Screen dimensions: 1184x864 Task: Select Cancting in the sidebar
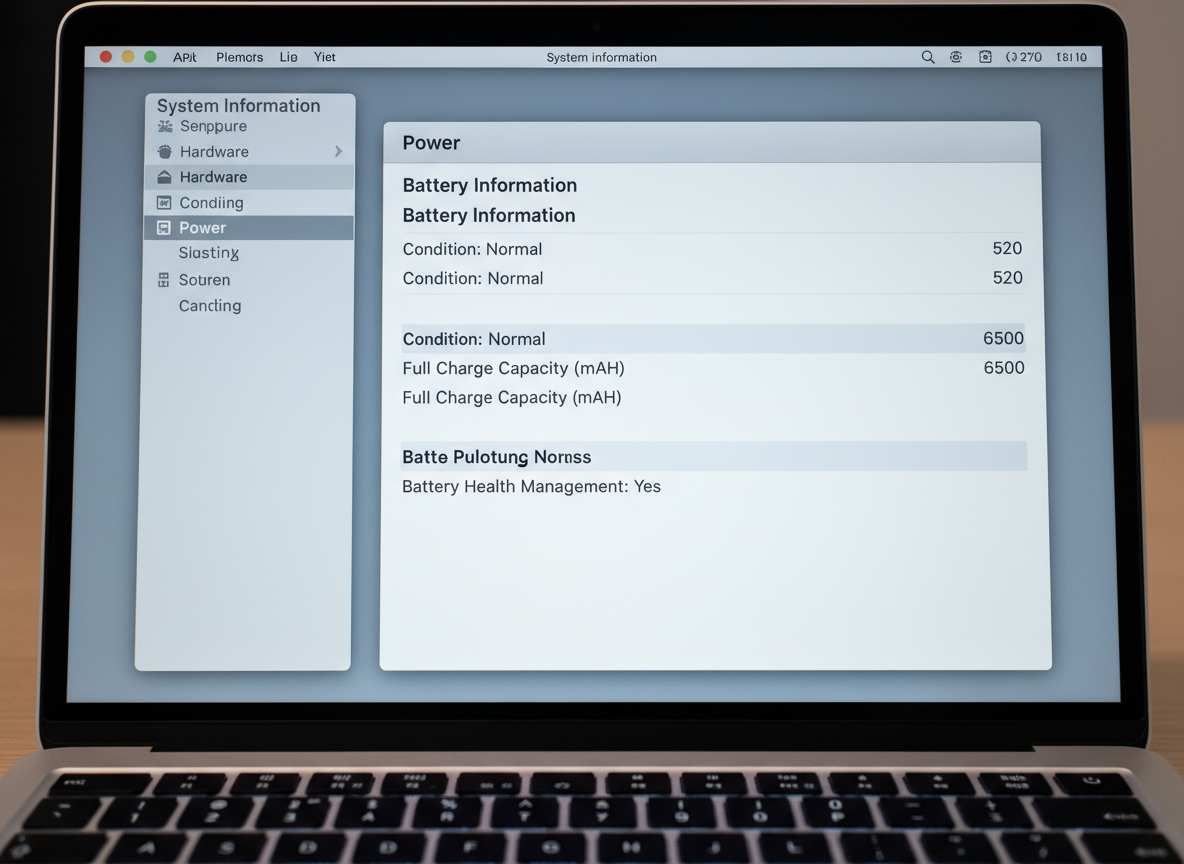coord(210,306)
